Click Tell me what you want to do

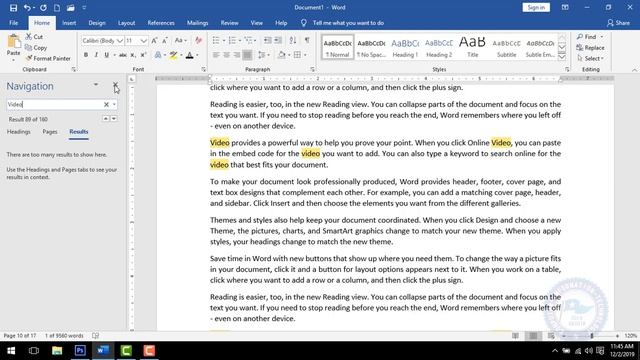(348, 23)
